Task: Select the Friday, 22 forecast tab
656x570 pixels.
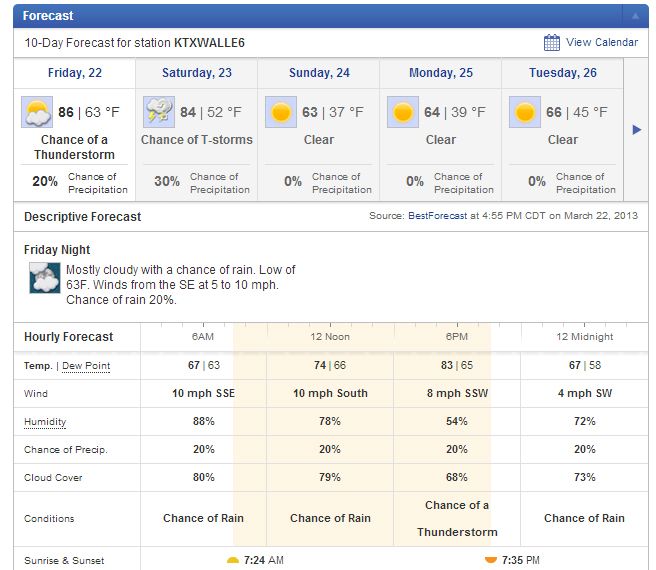Action: pos(75,73)
